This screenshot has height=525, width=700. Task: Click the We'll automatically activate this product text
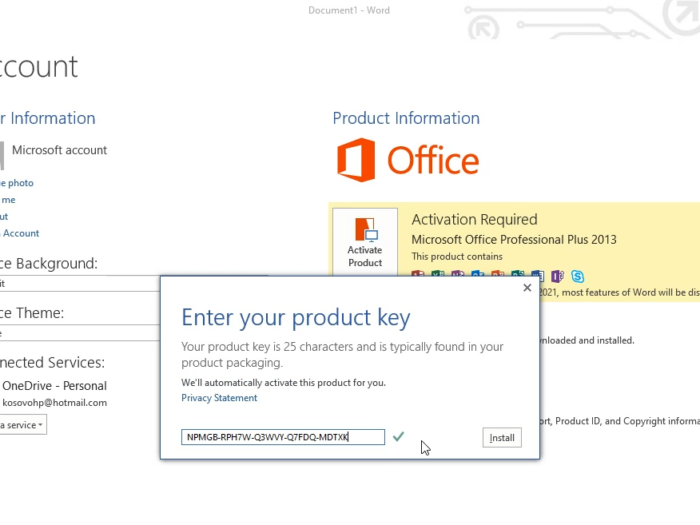tap(283, 383)
